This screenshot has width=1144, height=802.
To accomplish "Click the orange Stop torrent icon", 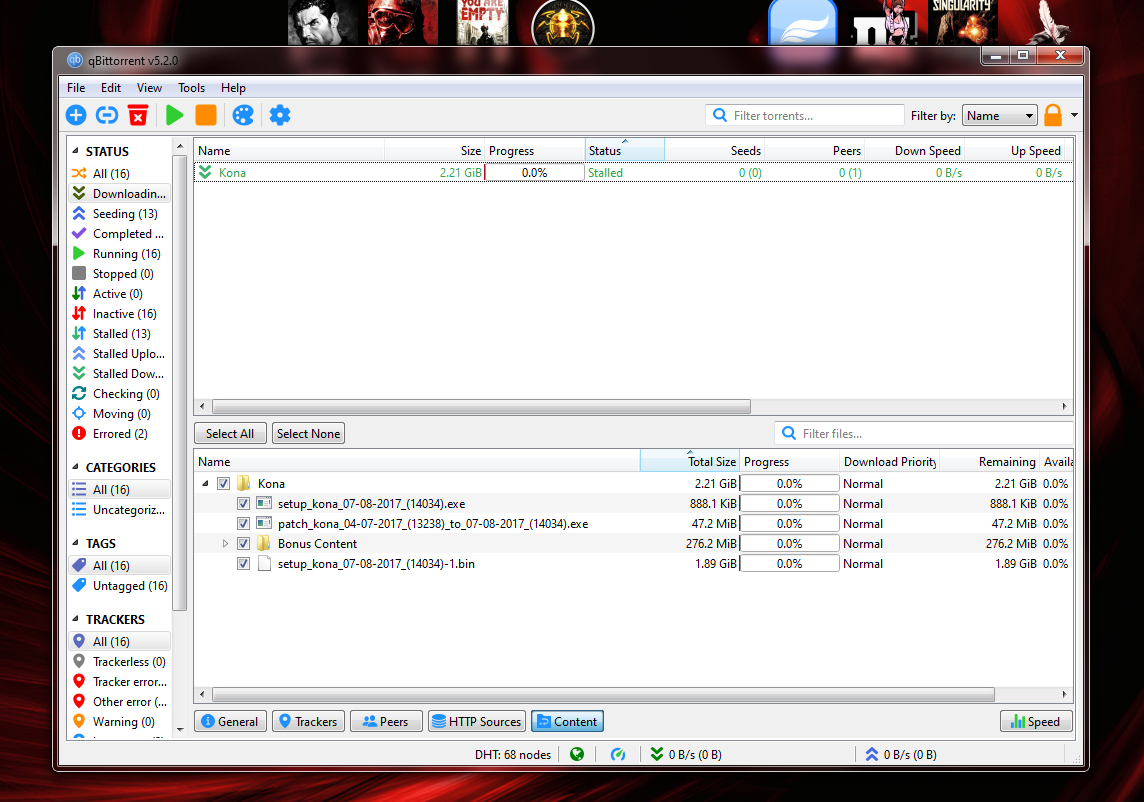I will coord(206,115).
